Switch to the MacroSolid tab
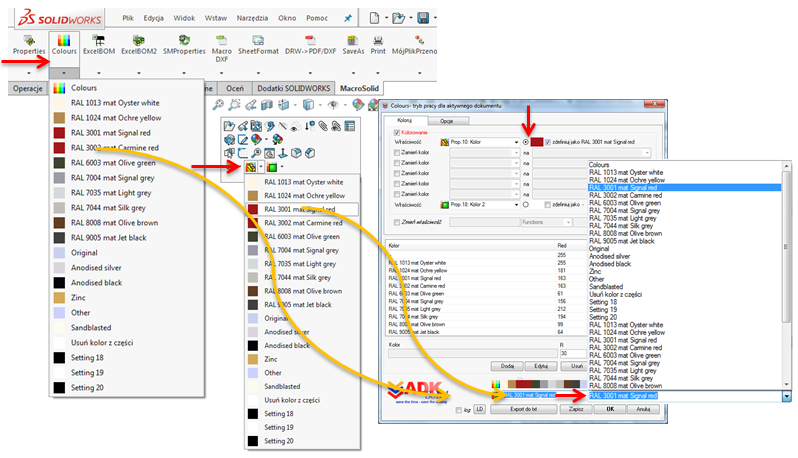Viewport: 798px width, 458px height. [359, 88]
